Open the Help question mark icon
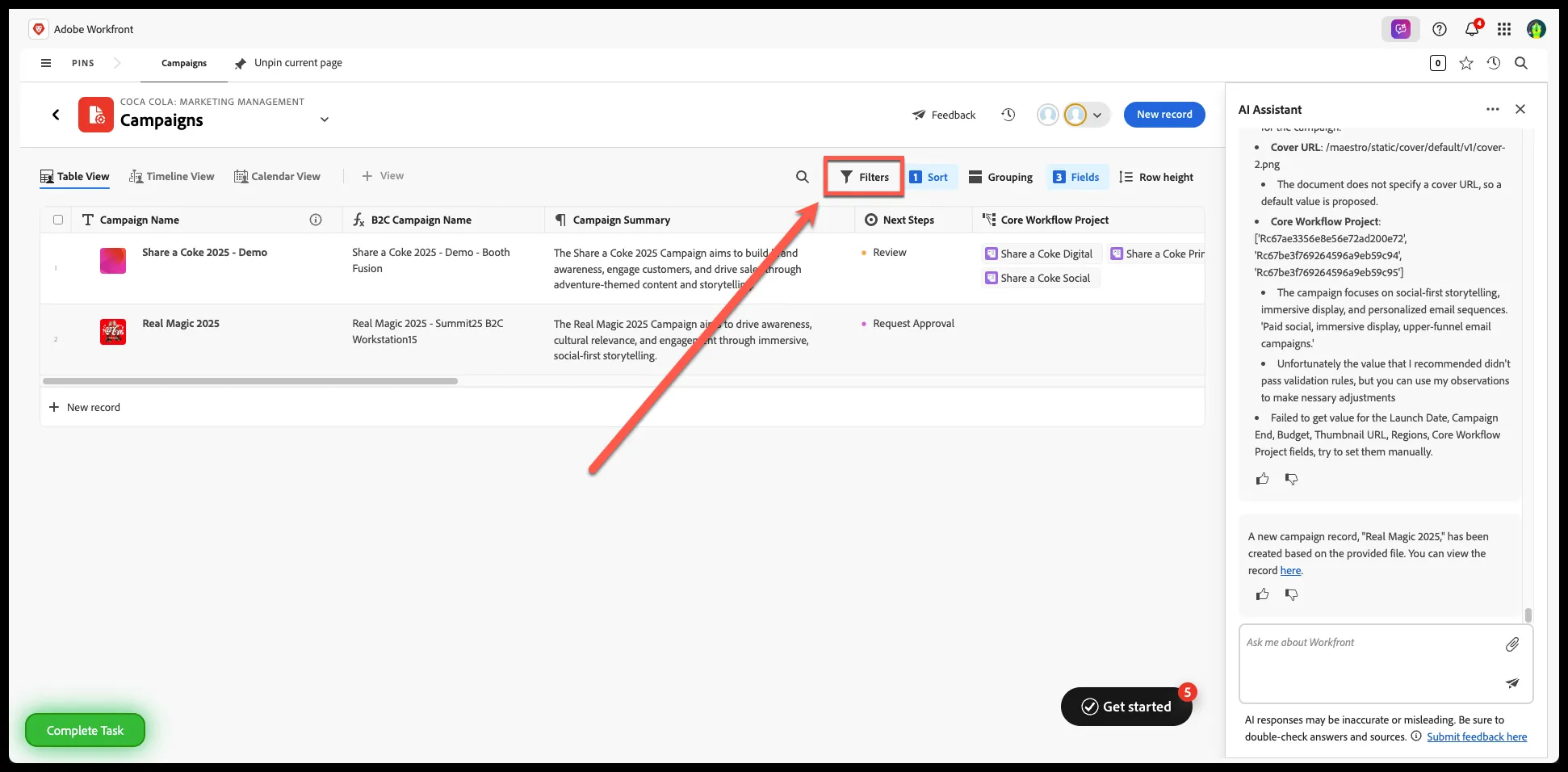Screen dimensions: 1568x772 1440,29
